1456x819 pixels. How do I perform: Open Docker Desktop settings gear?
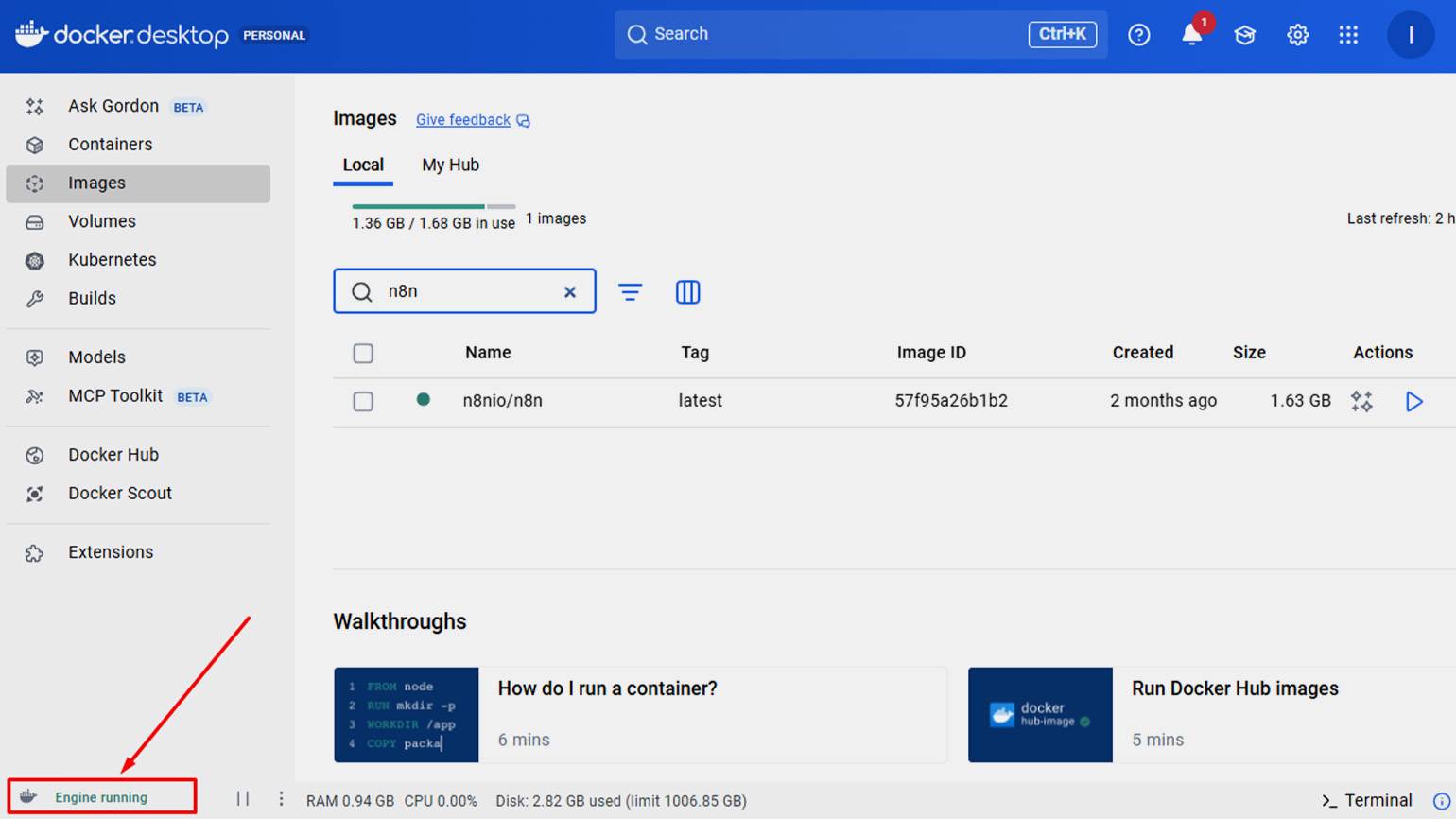point(1297,35)
